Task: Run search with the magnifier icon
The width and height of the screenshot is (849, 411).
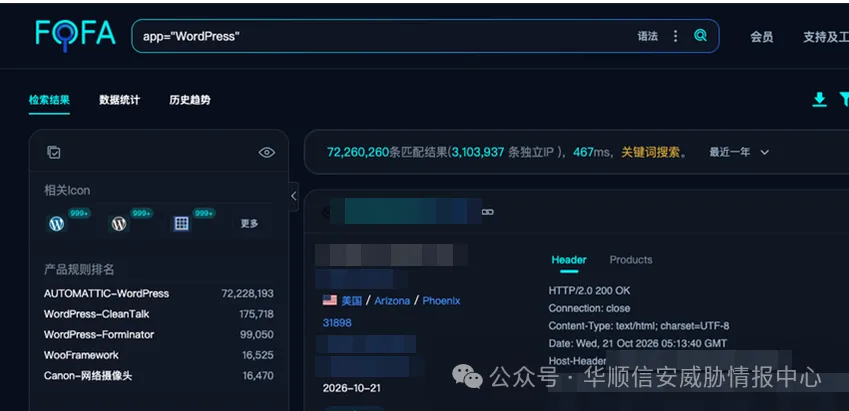Action: coord(700,36)
